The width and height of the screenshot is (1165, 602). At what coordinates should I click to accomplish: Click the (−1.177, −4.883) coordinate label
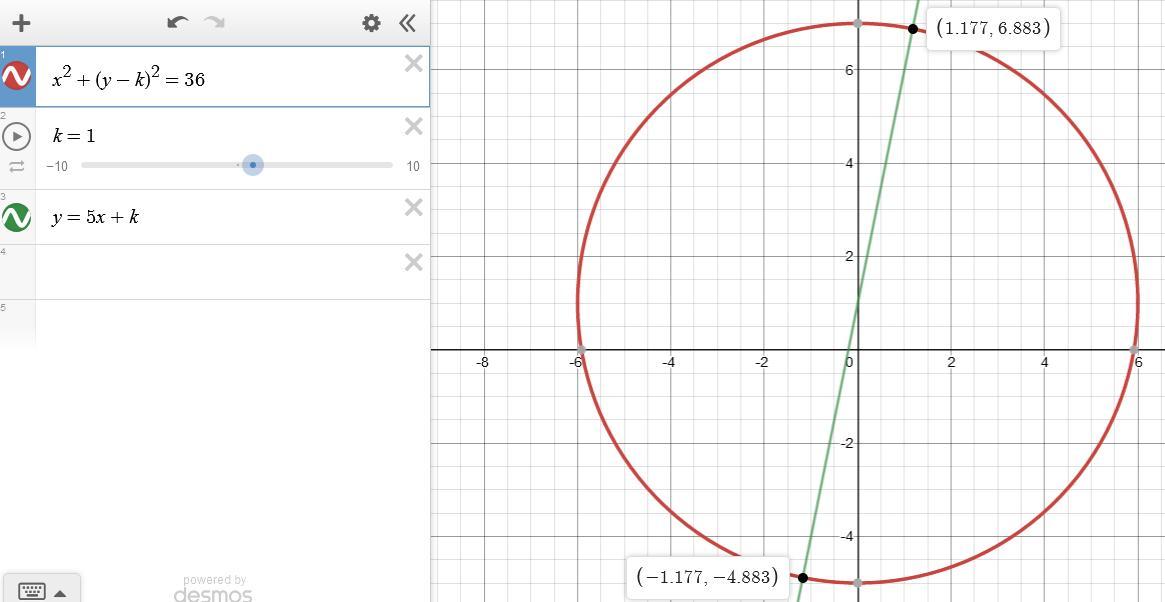click(x=708, y=576)
